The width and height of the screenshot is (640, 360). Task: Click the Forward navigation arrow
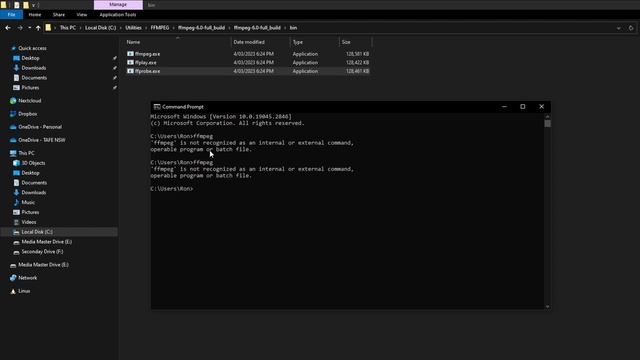(20, 28)
